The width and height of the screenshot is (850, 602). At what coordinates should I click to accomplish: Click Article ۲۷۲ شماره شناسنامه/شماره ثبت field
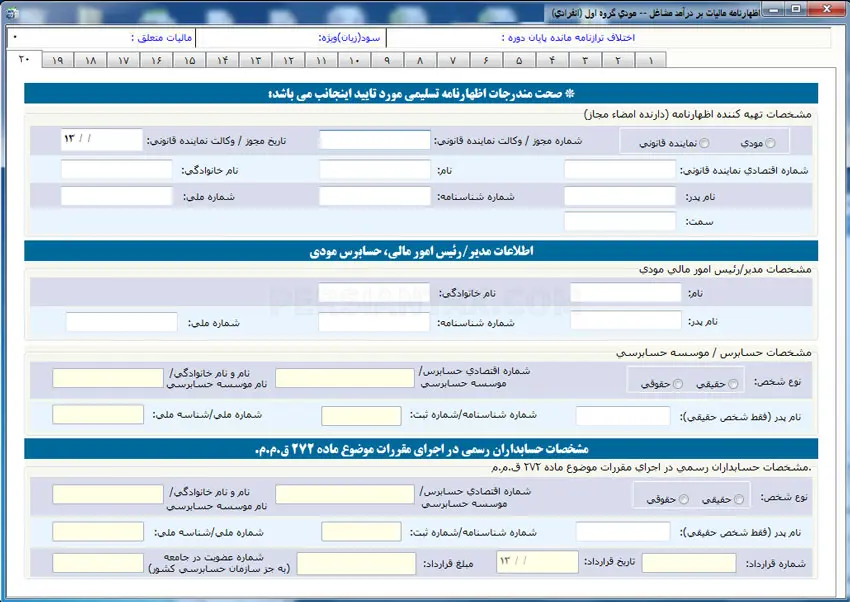click(x=361, y=532)
